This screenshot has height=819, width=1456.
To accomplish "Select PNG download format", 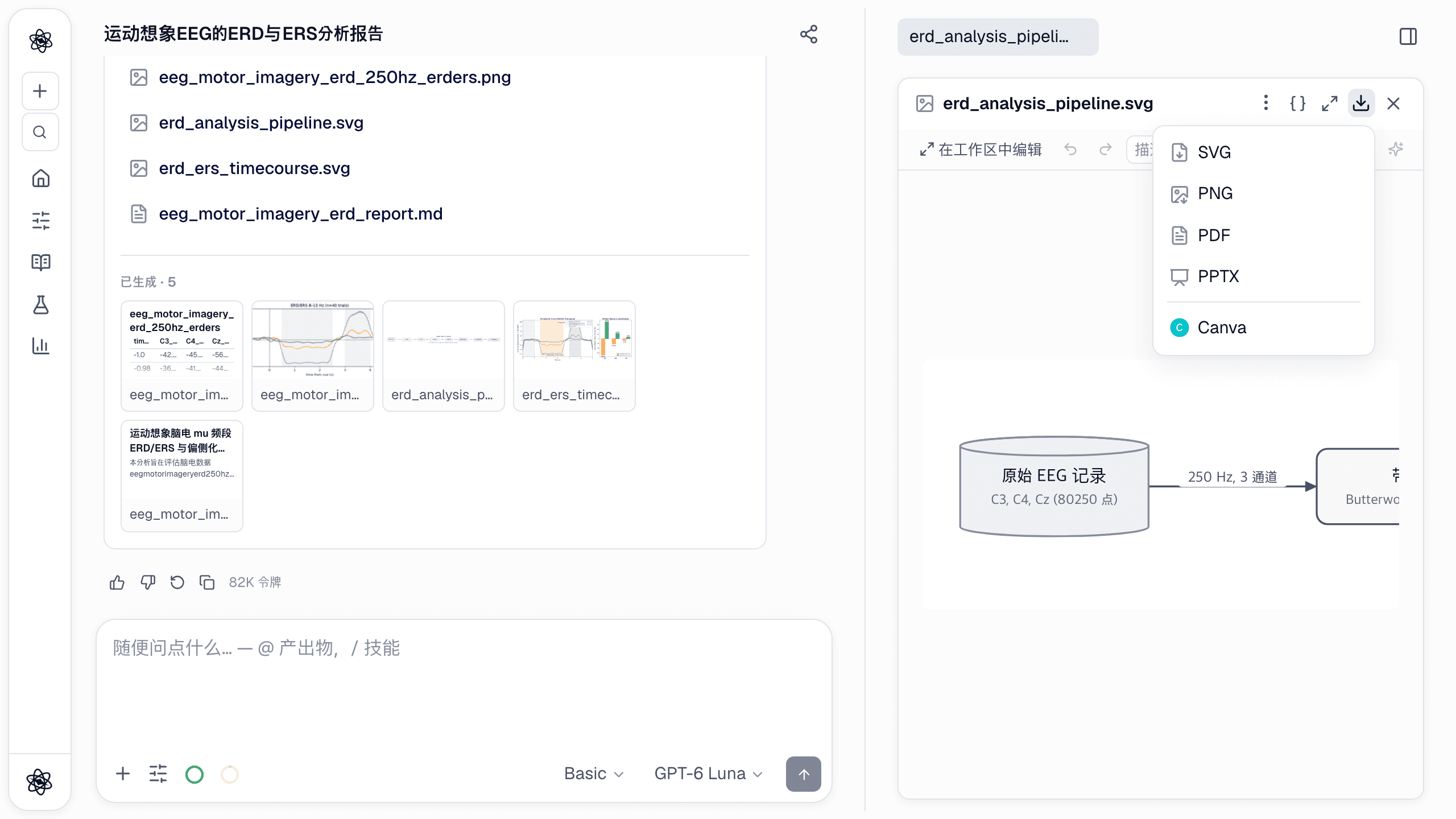I will [1263, 193].
